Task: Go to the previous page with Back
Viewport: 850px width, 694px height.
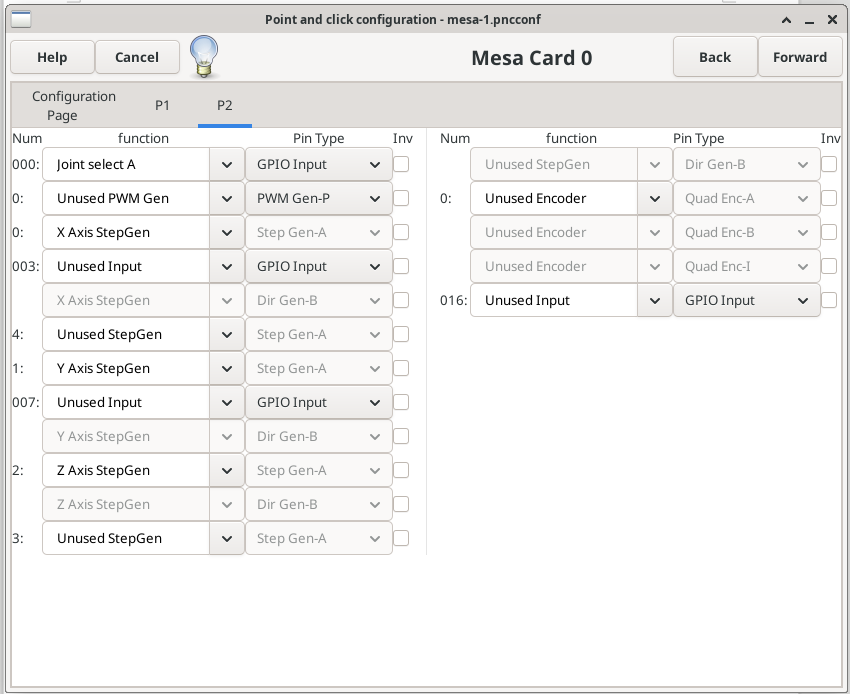Action: 714,57
